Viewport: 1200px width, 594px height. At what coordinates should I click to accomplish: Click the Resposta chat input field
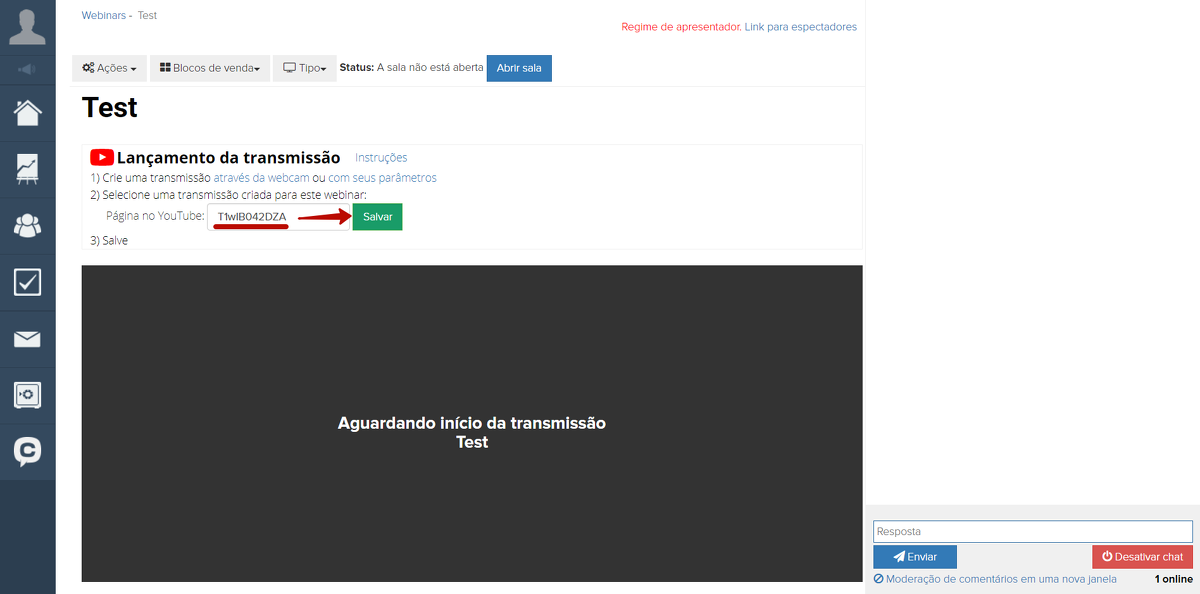point(1032,531)
